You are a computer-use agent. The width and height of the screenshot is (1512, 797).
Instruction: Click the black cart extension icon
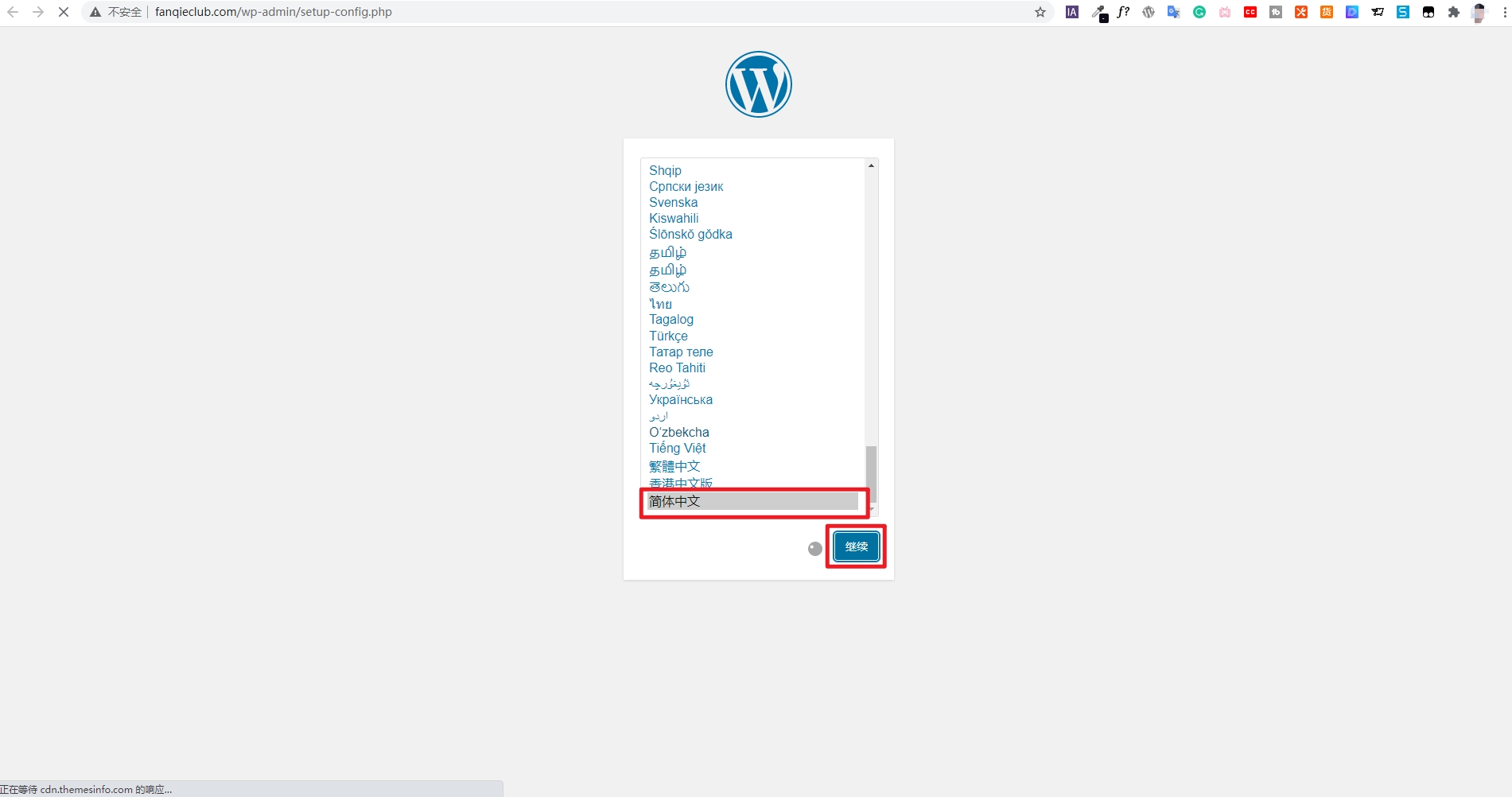coord(1378,12)
